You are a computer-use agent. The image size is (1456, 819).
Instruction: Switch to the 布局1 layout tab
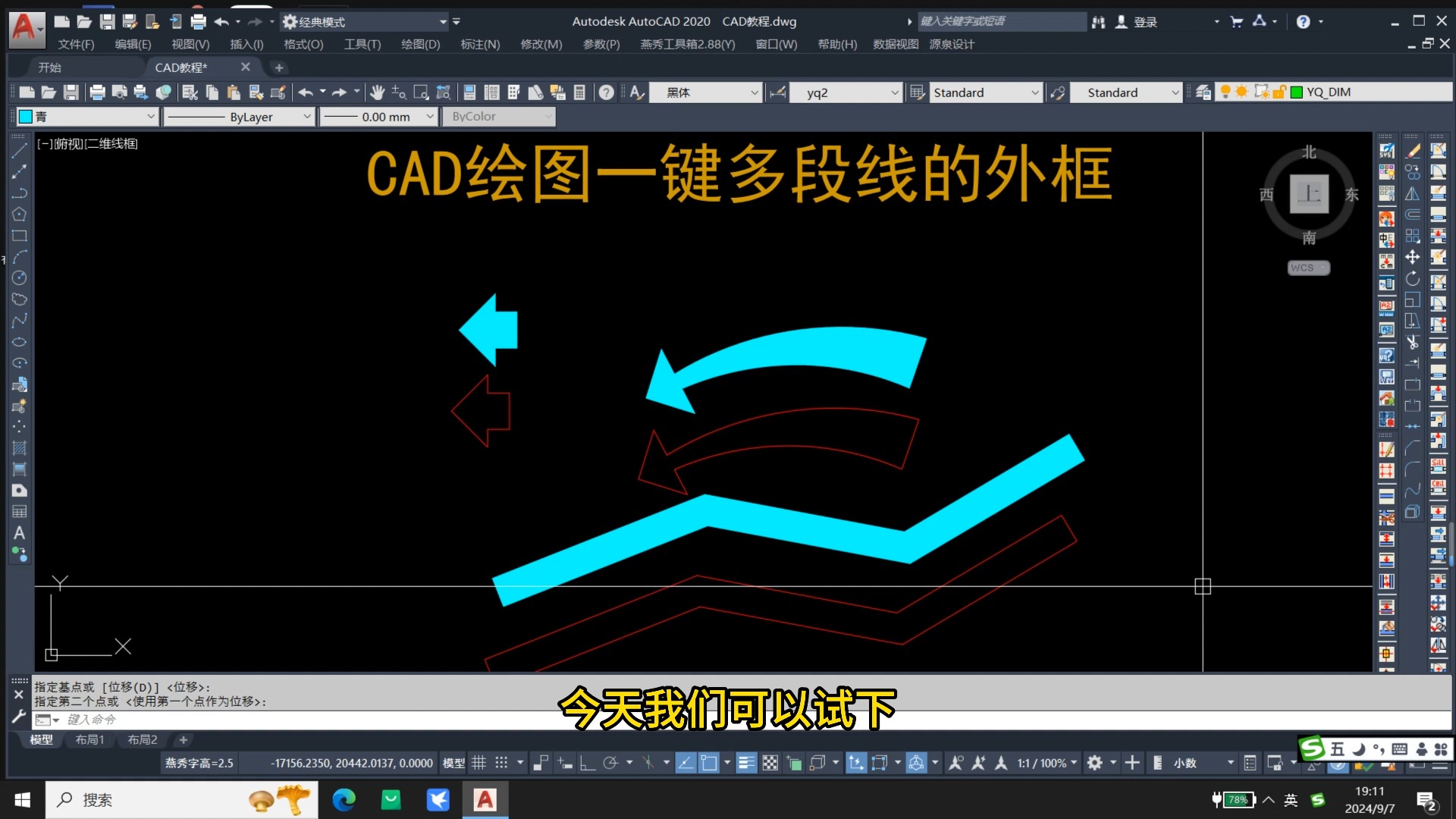tap(89, 739)
